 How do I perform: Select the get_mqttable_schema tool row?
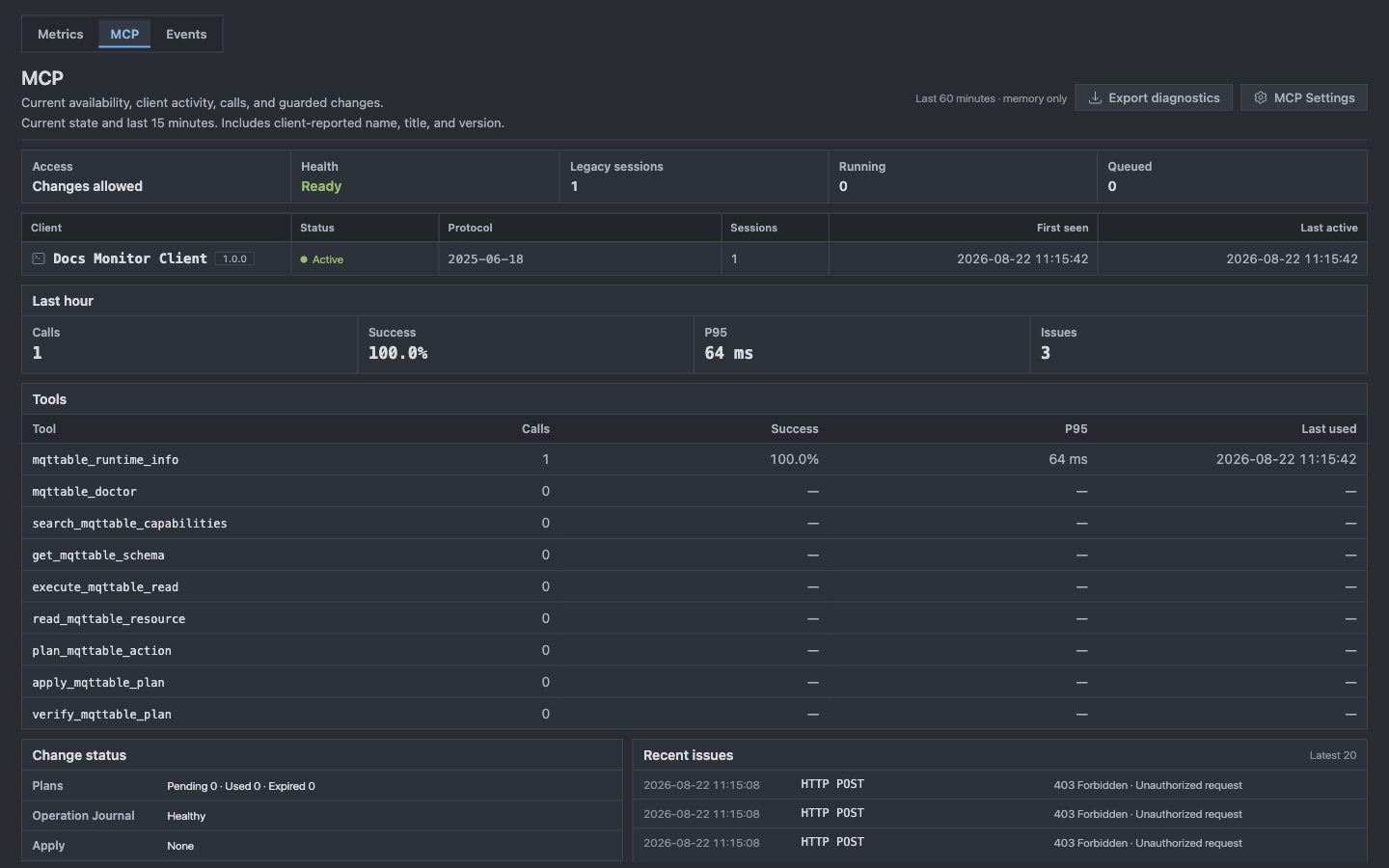coord(694,555)
